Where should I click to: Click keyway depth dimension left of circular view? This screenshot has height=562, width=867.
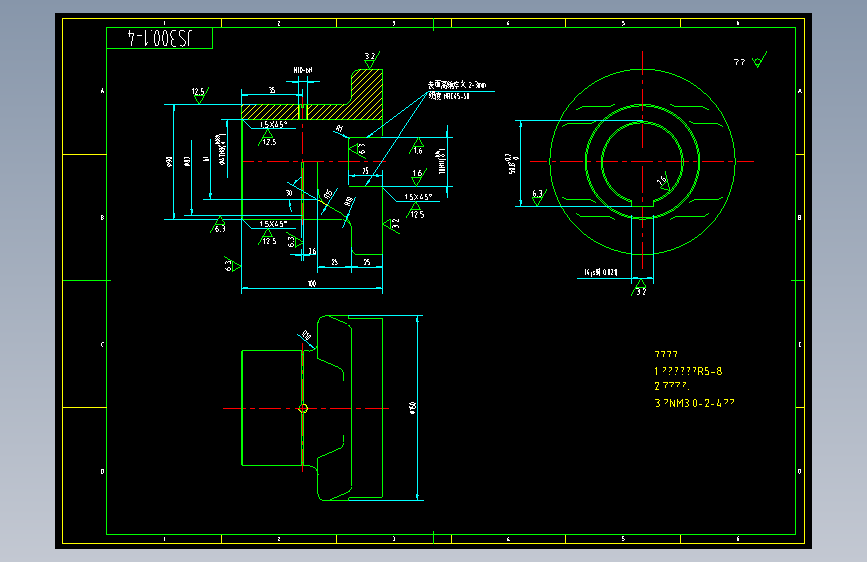coord(512,164)
